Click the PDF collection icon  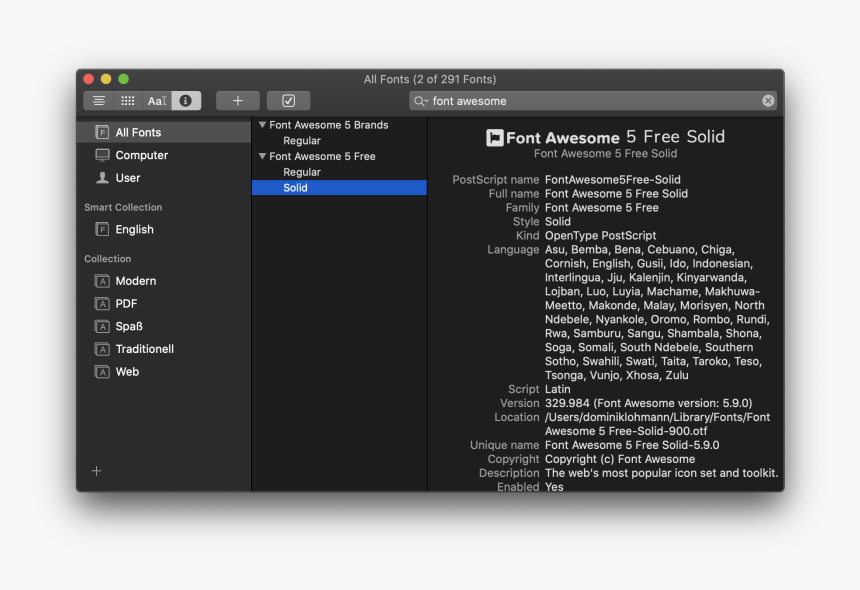102,304
